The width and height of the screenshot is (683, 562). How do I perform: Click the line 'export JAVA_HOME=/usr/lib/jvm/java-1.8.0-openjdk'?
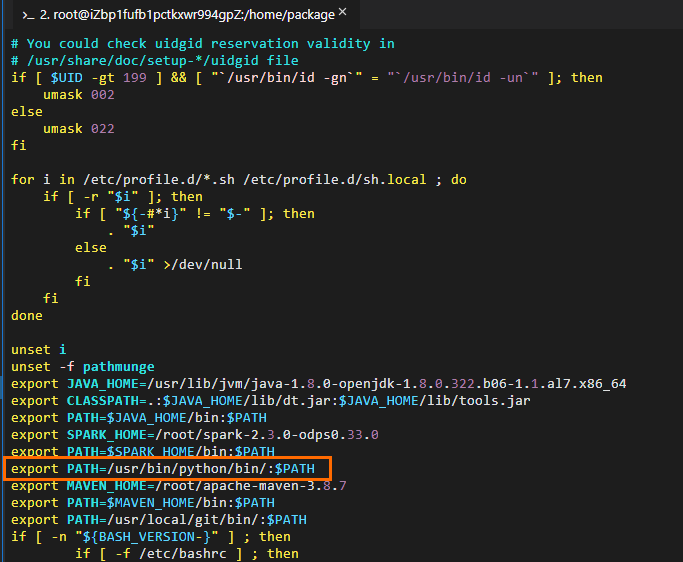pos(318,384)
